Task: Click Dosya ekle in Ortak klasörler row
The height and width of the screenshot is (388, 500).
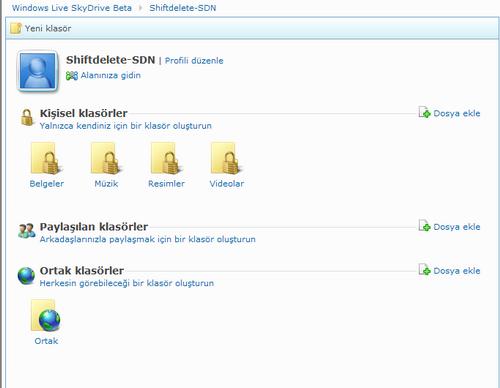Action: click(x=457, y=271)
